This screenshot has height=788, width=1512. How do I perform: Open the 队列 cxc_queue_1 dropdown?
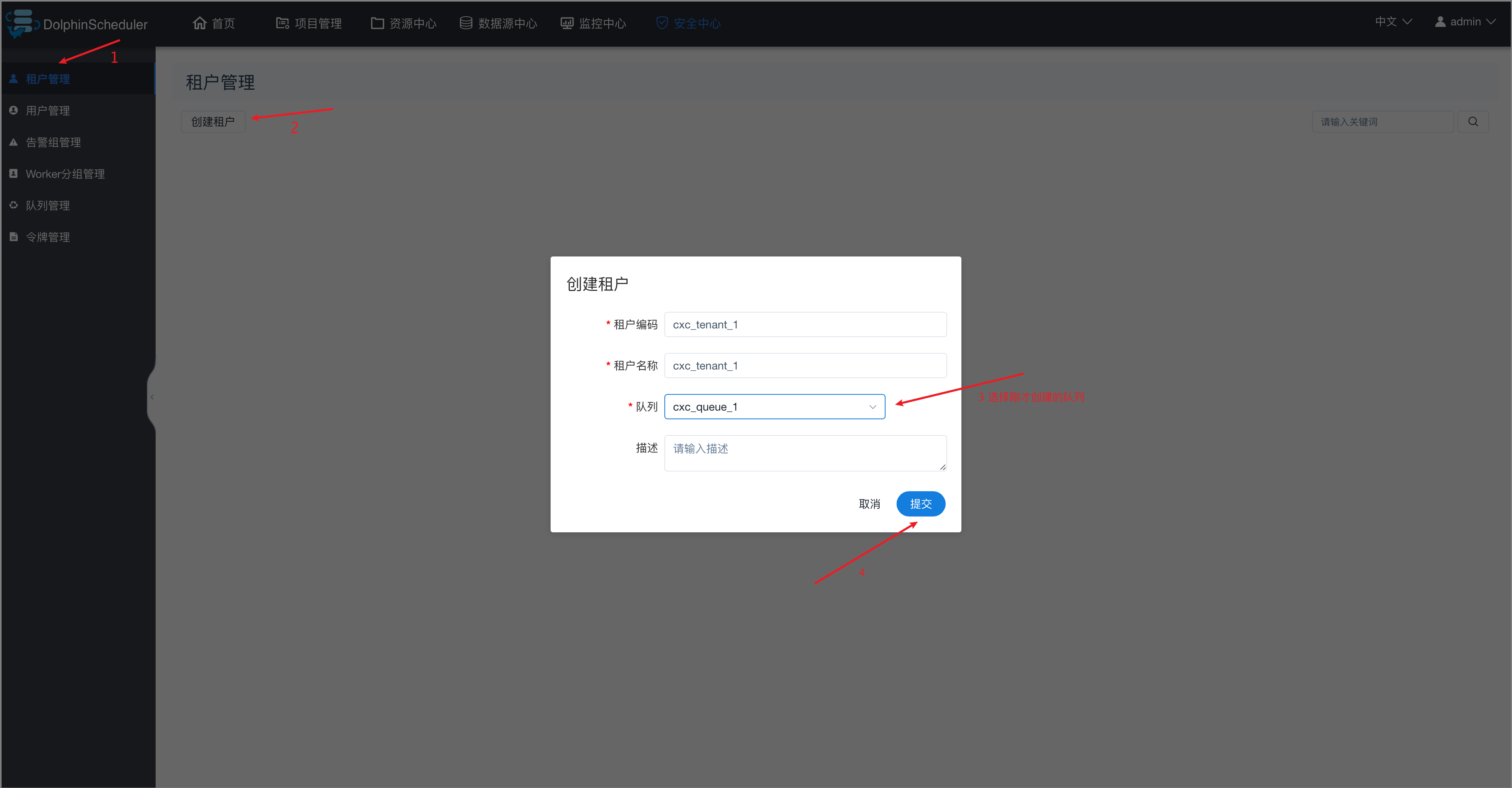pos(774,406)
